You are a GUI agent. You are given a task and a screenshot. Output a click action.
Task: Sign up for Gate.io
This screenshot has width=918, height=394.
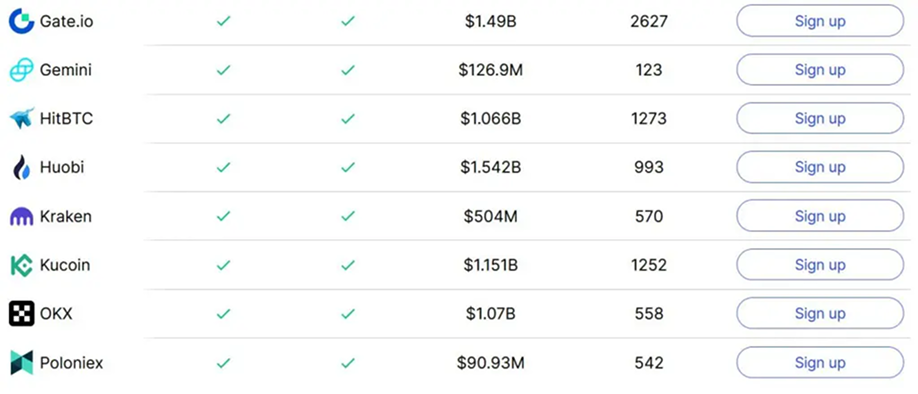coord(820,21)
